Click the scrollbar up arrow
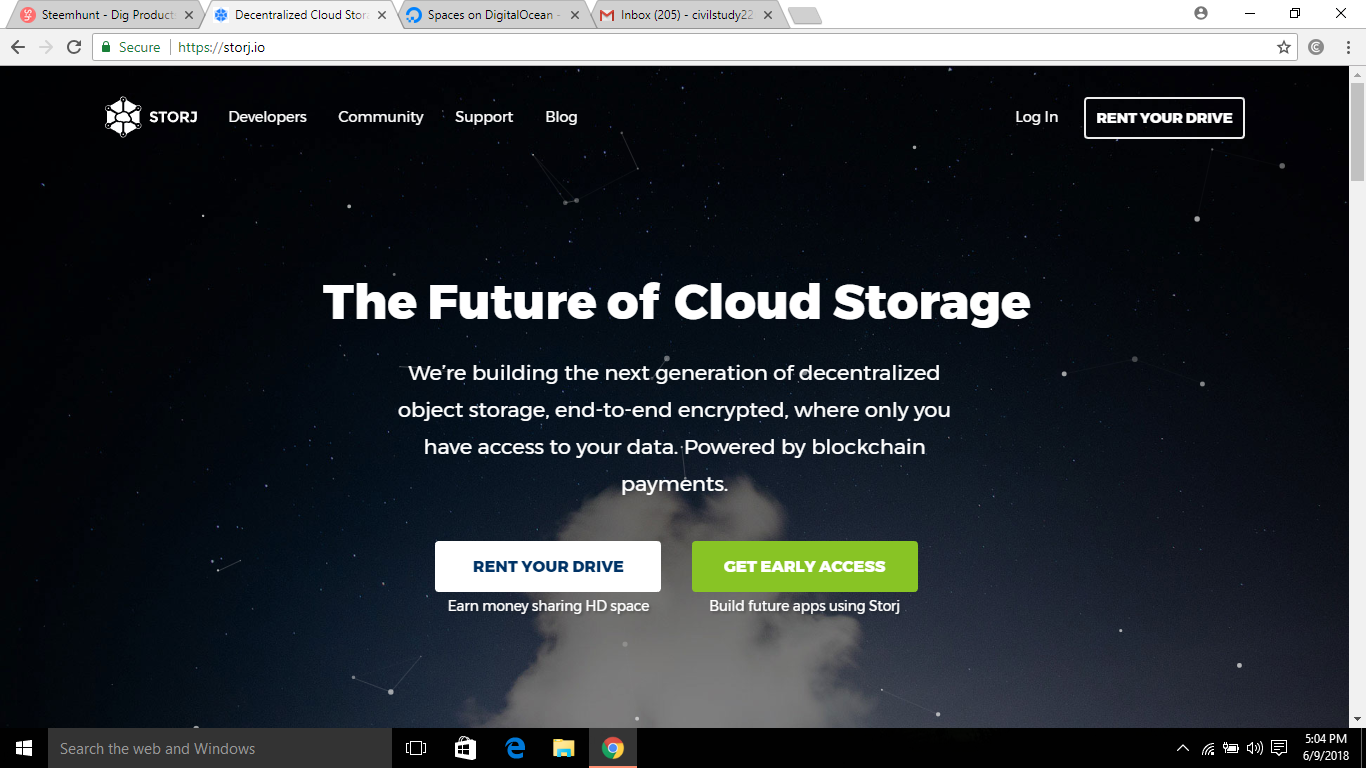The width and height of the screenshot is (1366, 768). (1357, 74)
